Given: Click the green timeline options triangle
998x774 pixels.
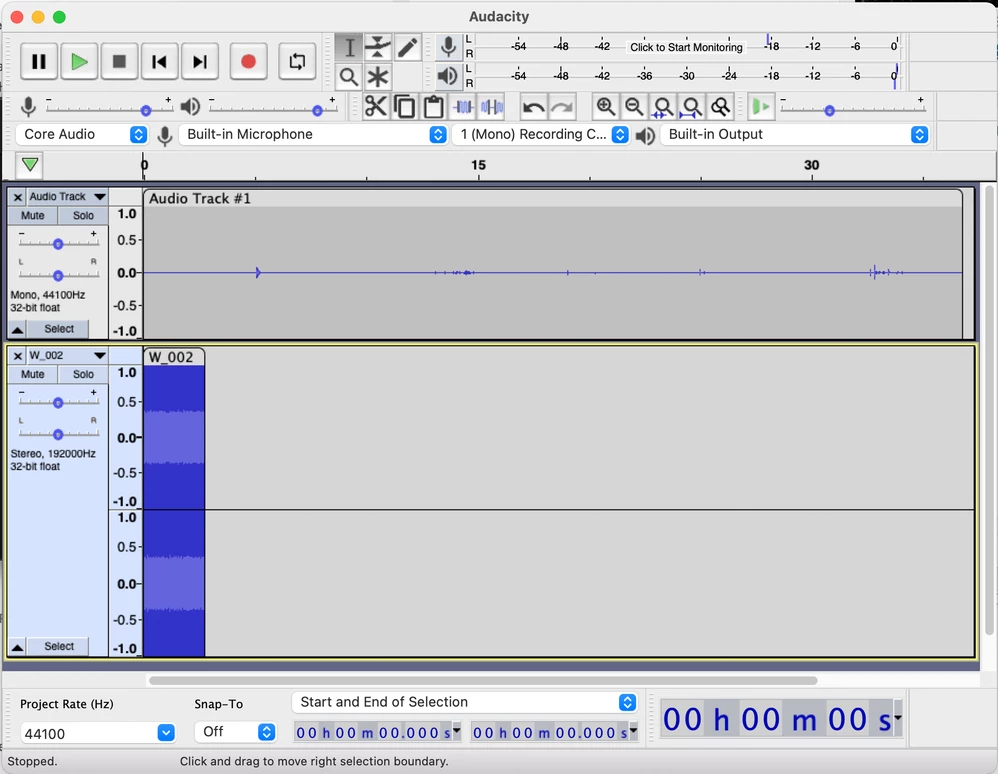Looking at the screenshot, I should 30,165.
